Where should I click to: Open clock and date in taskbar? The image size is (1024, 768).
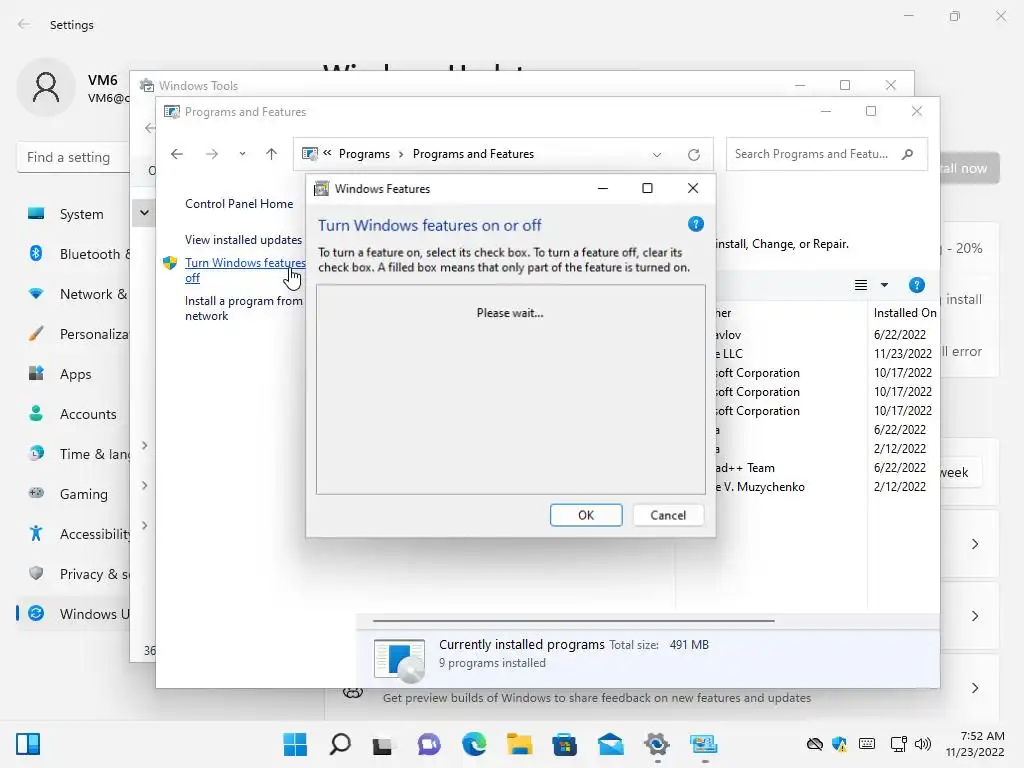pos(974,744)
